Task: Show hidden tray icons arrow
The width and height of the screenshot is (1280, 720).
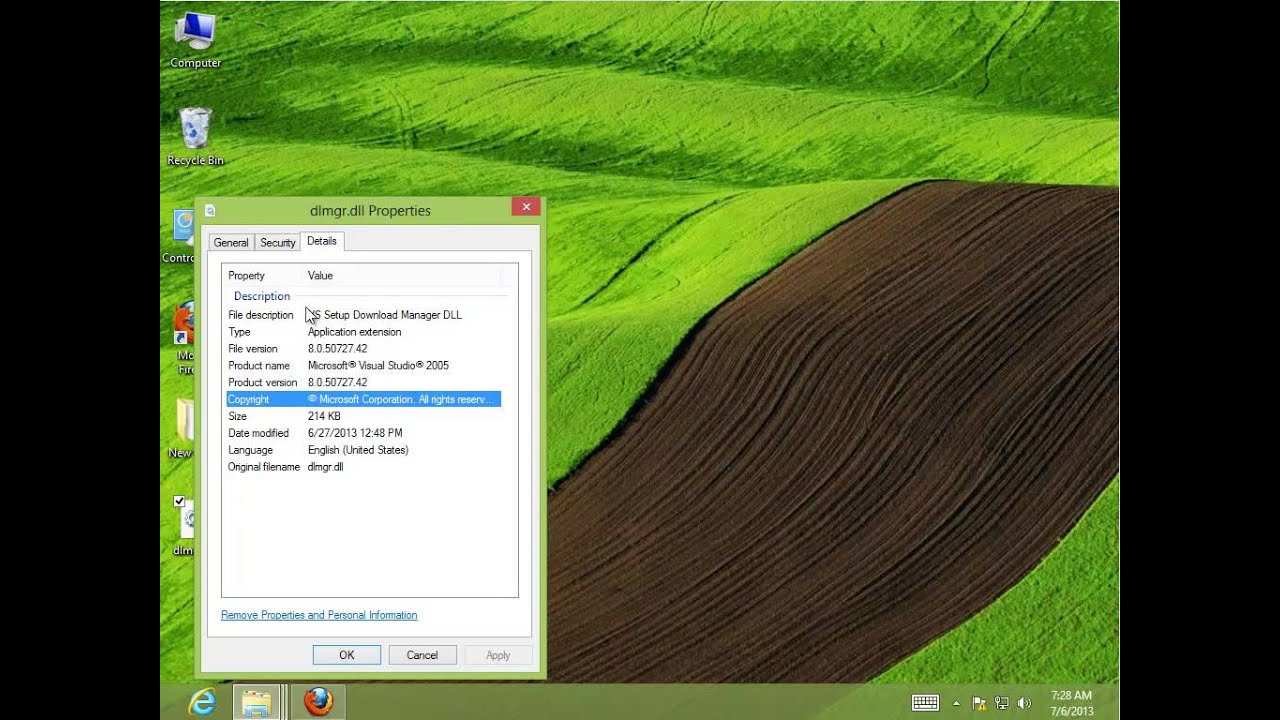Action: click(957, 703)
